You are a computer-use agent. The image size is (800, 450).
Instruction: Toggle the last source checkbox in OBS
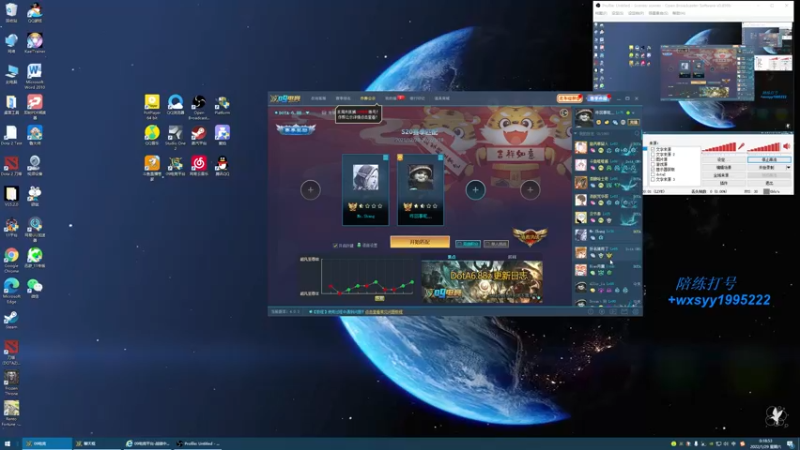tap(653, 180)
